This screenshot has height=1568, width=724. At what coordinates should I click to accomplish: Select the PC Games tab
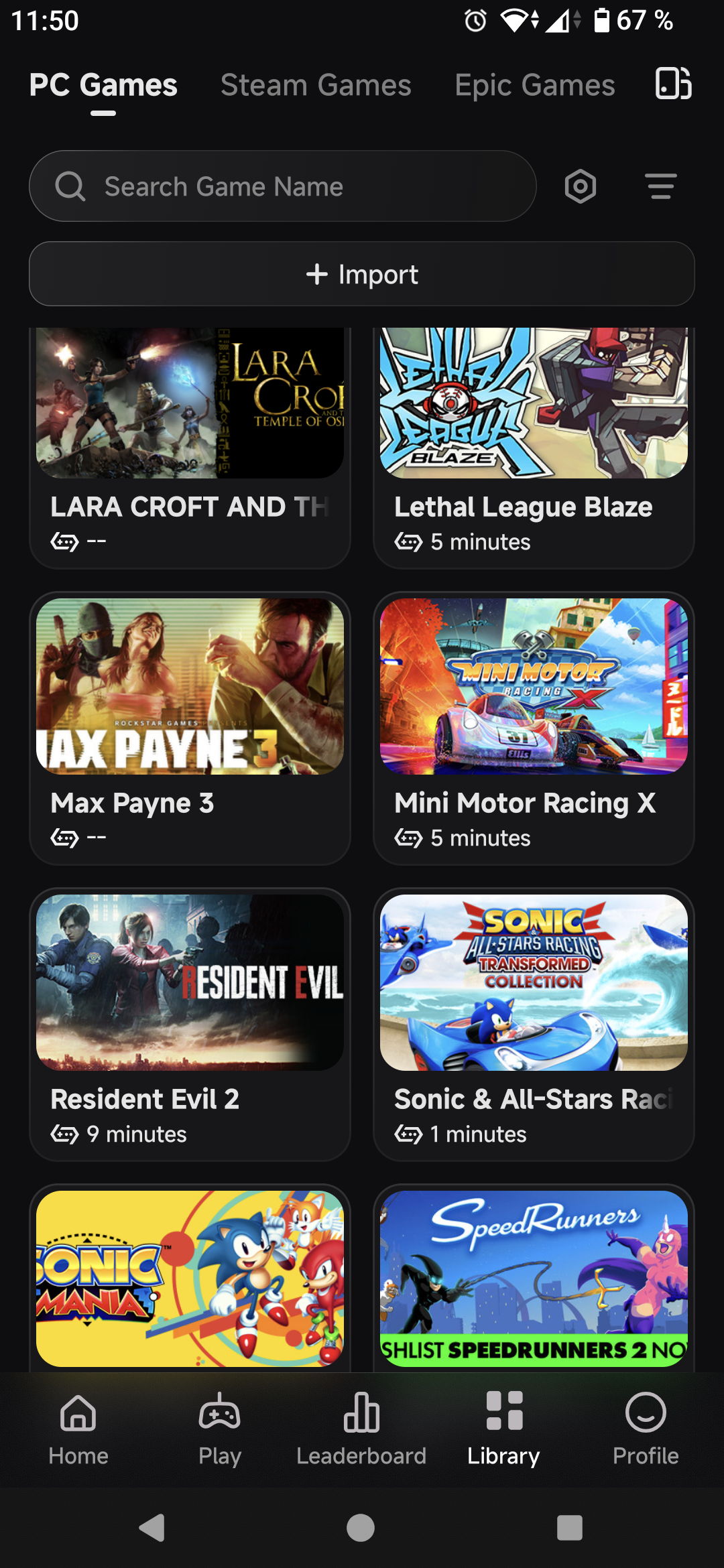[x=103, y=85]
